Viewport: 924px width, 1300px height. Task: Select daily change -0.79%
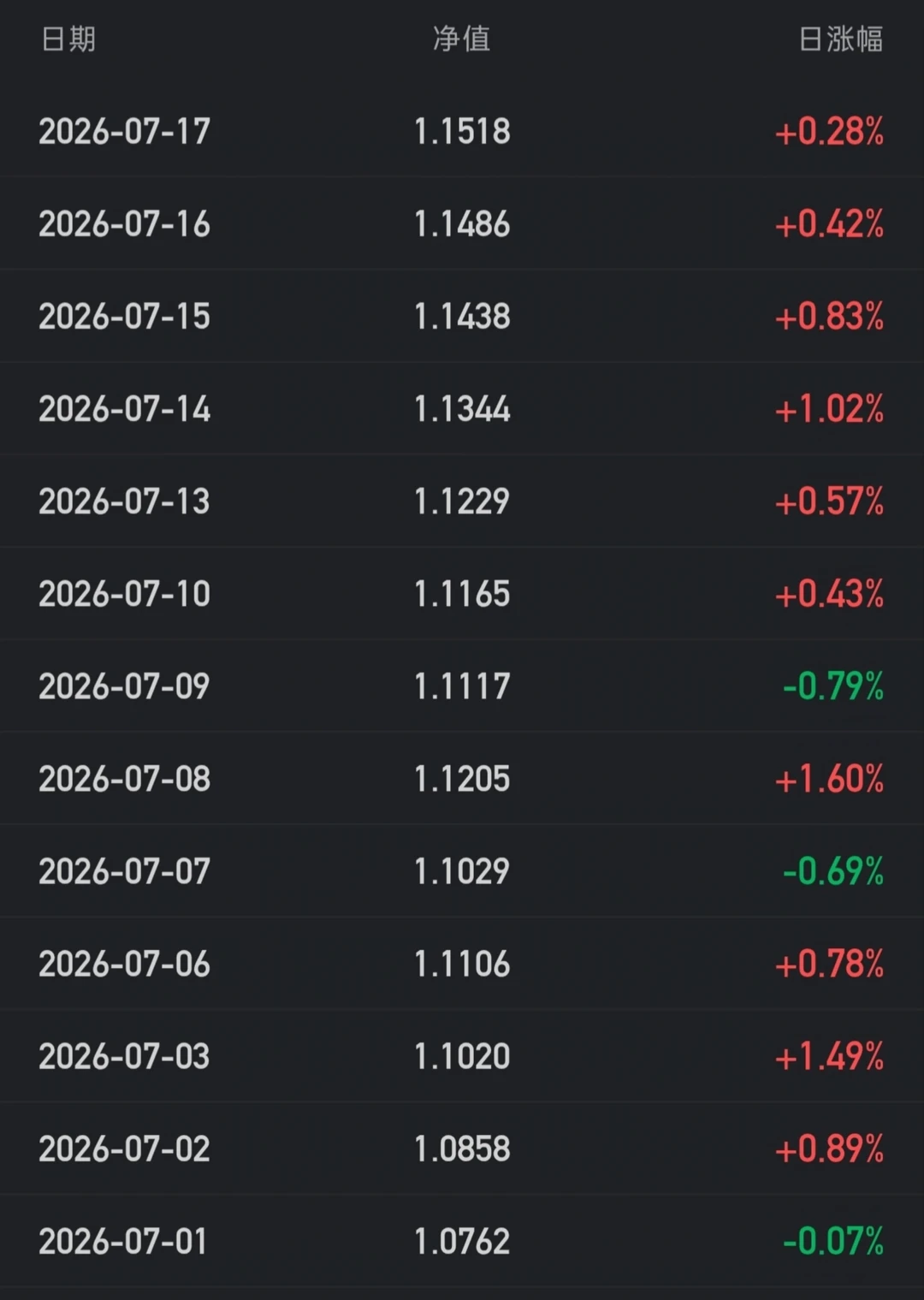(x=833, y=686)
